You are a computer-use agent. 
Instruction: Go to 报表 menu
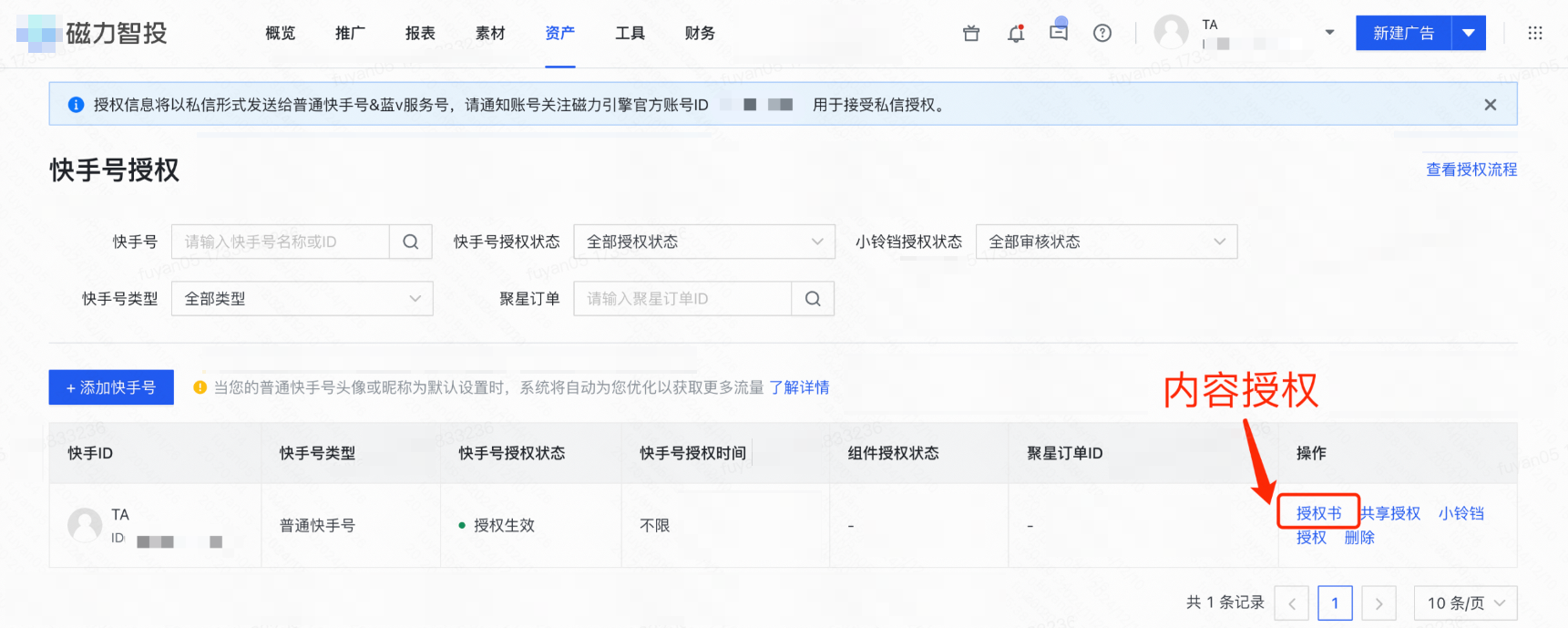(420, 34)
